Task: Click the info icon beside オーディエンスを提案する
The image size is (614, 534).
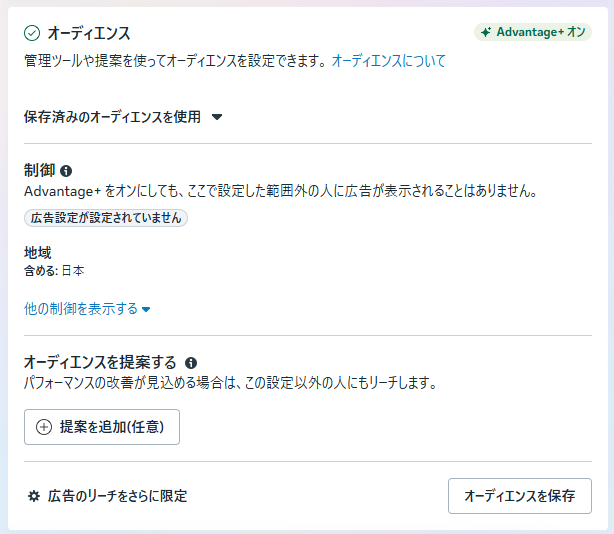Action: pos(191,363)
